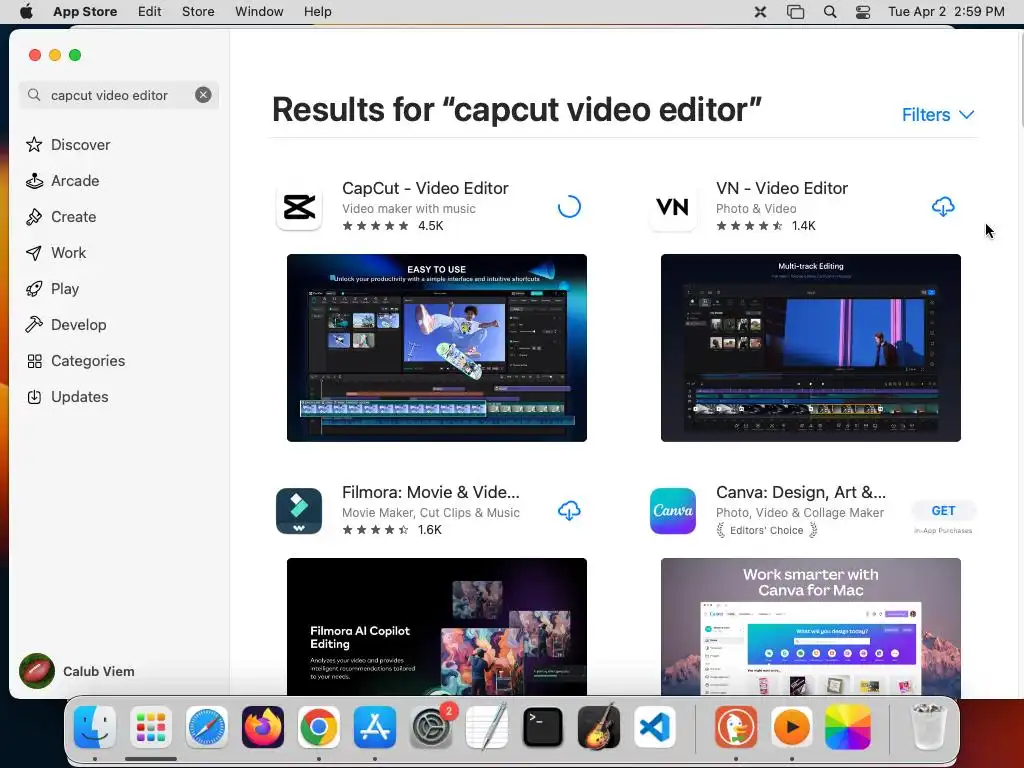Download Filmora via cloud icon
1024x768 pixels.
point(569,511)
